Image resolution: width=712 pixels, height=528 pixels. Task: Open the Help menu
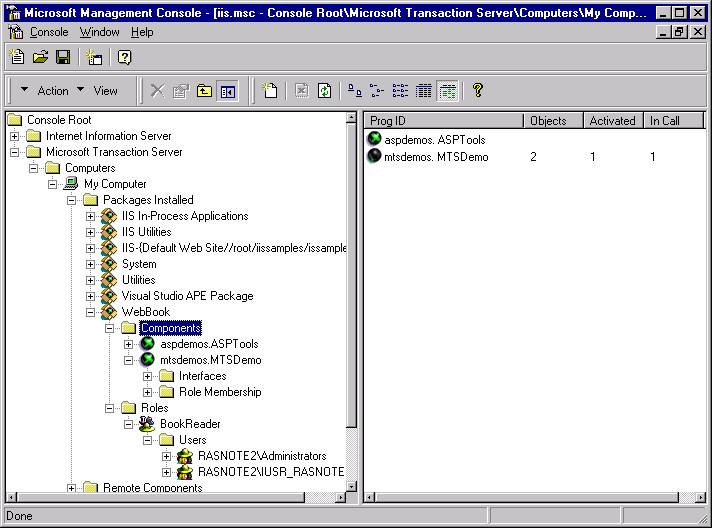point(142,32)
